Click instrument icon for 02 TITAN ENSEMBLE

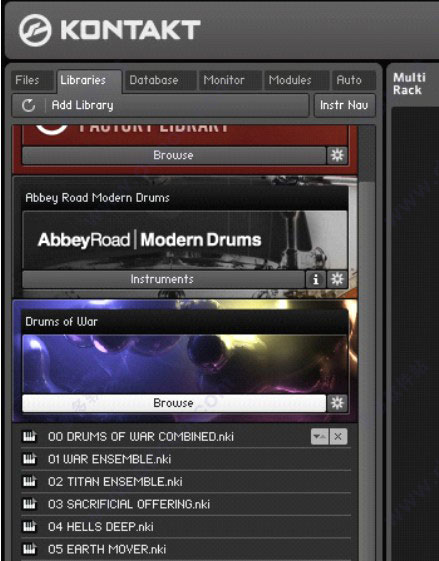(29, 482)
